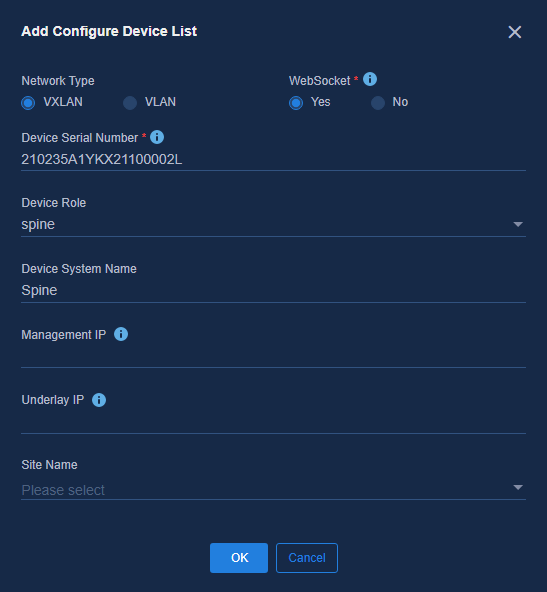Set WebSocket to Yes
547x592 pixels.
tap(296, 103)
